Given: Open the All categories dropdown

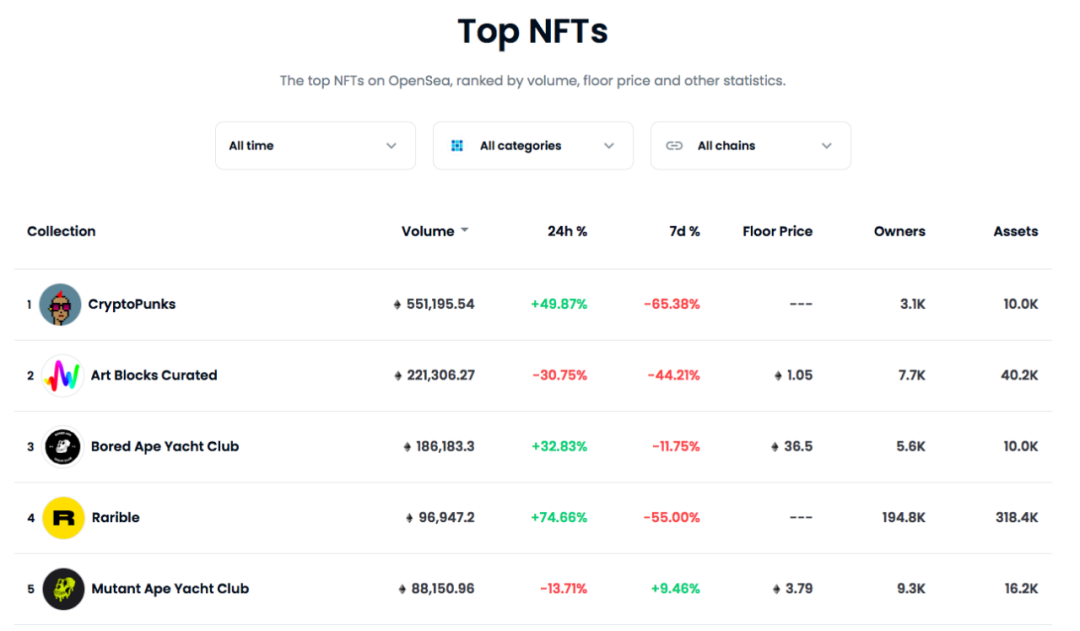Looking at the screenshot, I should (x=533, y=145).
